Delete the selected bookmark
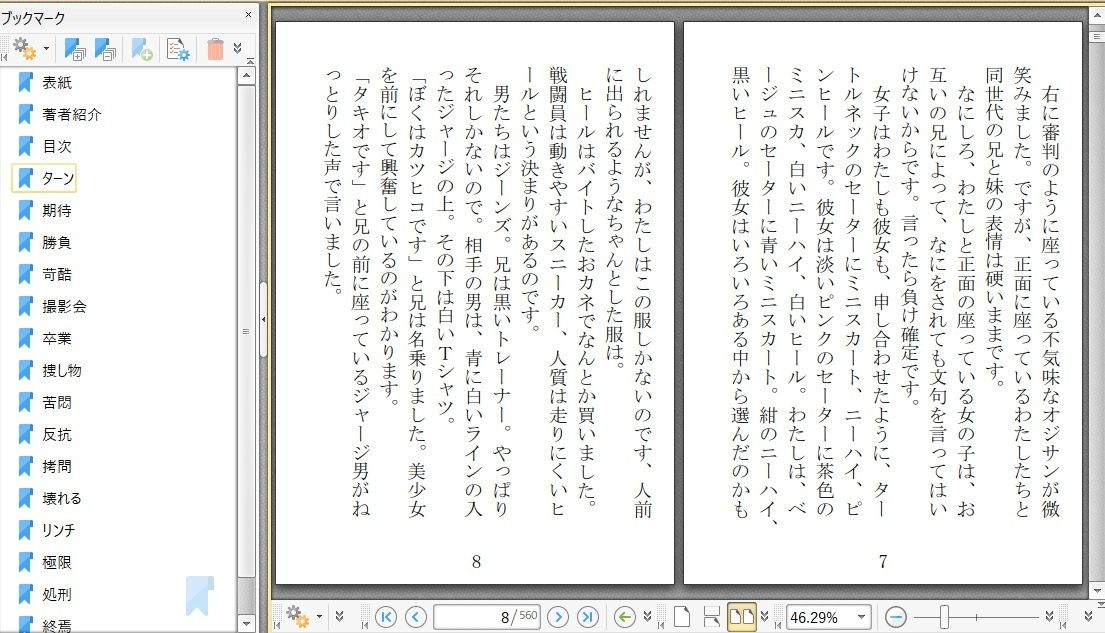 [x=215, y=48]
